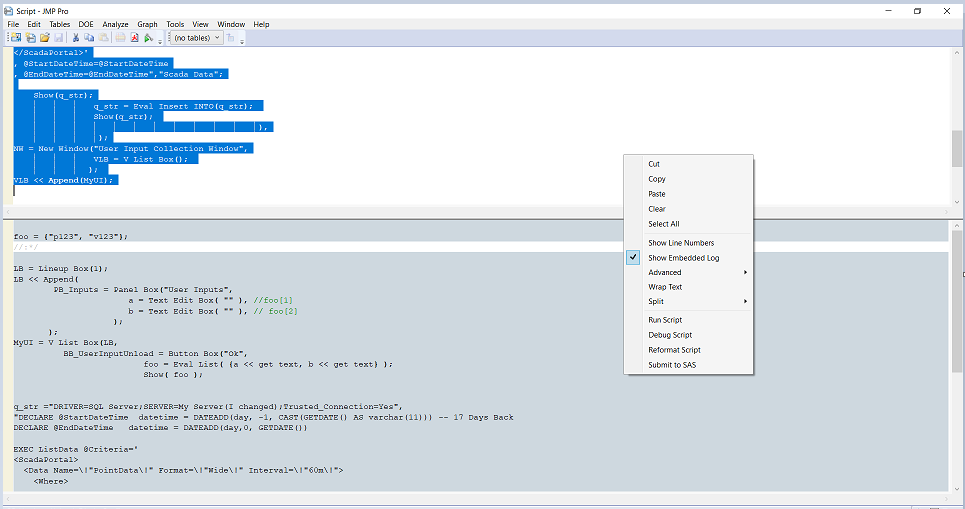This screenshot has height=509, width=965.
Task: Click the red PDF export icon
Action: point(134,38)
